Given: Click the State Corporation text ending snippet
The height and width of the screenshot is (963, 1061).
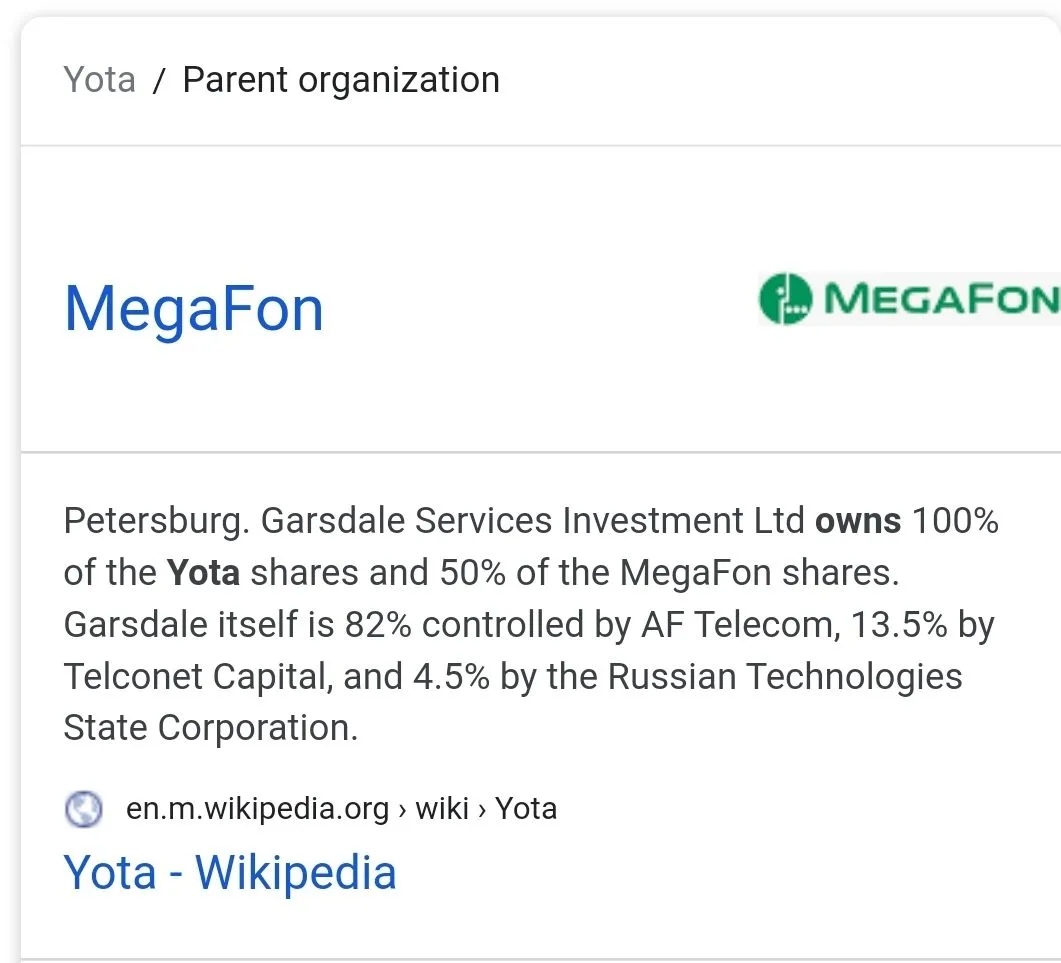Looking at the screenshot, I should point(210,728).
